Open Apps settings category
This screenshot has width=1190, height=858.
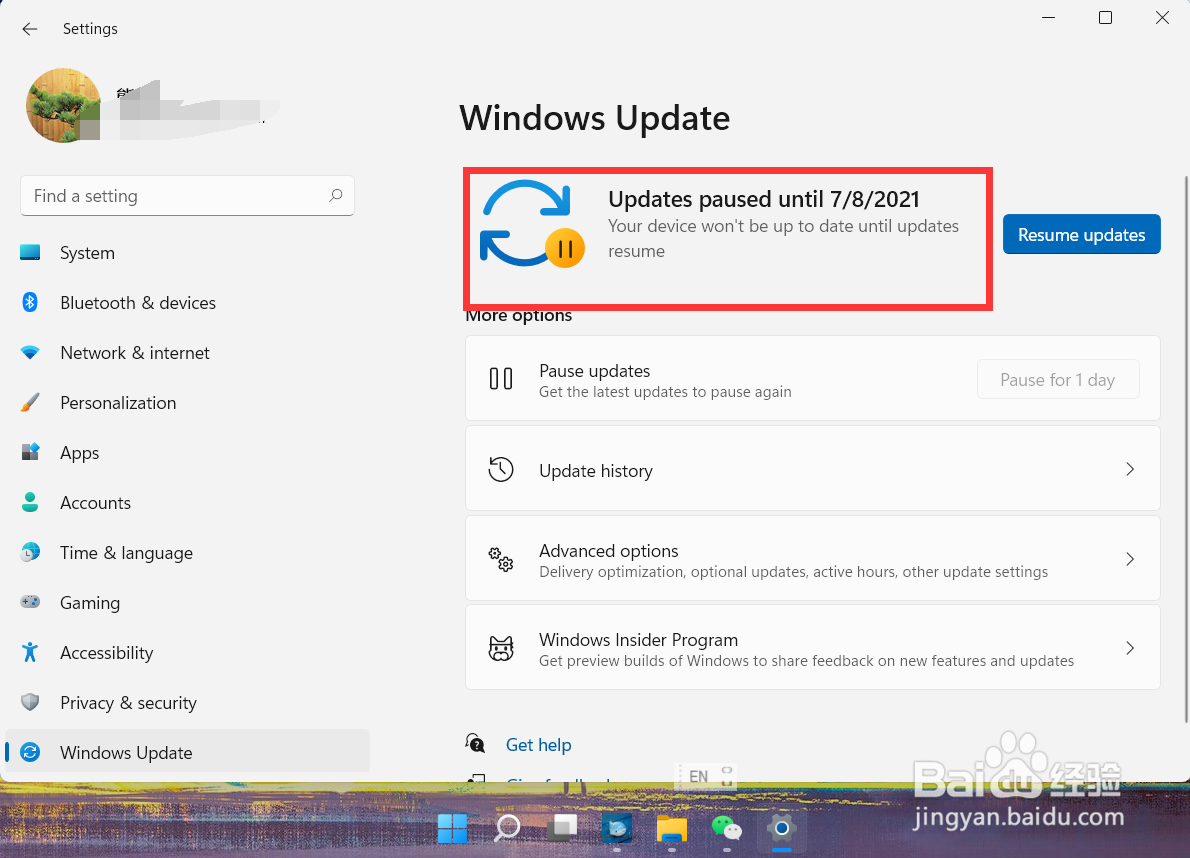pyautogui.click(x=187, y=453)
